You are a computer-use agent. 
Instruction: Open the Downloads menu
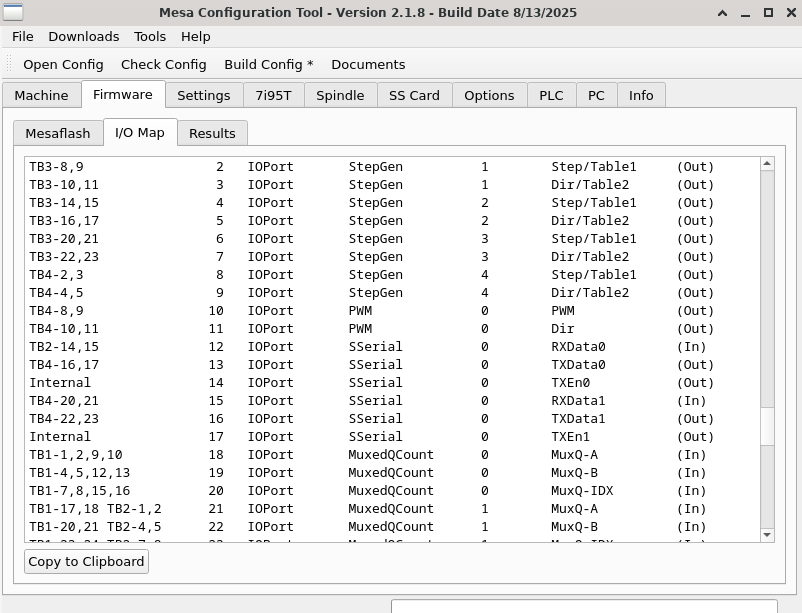coord(84,36)
